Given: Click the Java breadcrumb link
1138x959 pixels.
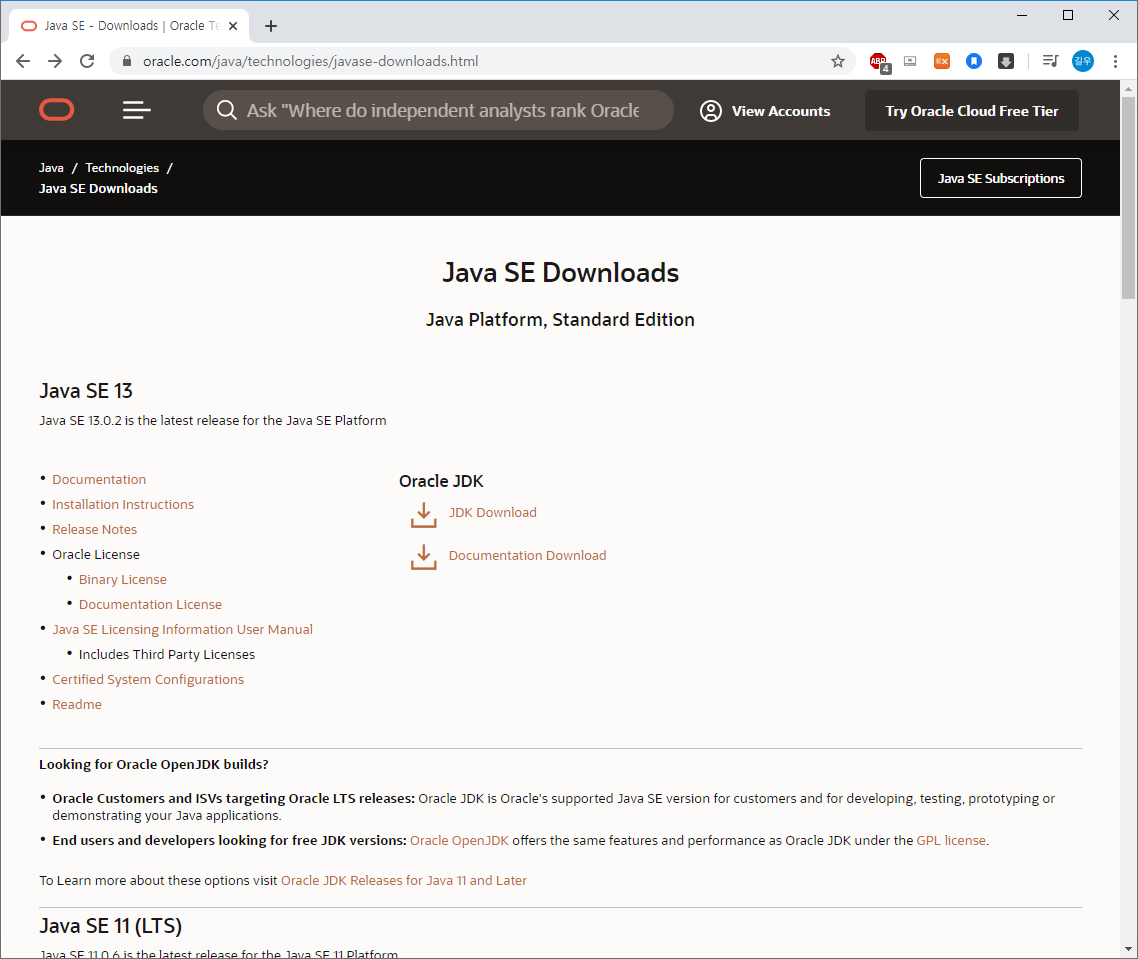Looking at the screenshot, I should (x=51, y=168).
